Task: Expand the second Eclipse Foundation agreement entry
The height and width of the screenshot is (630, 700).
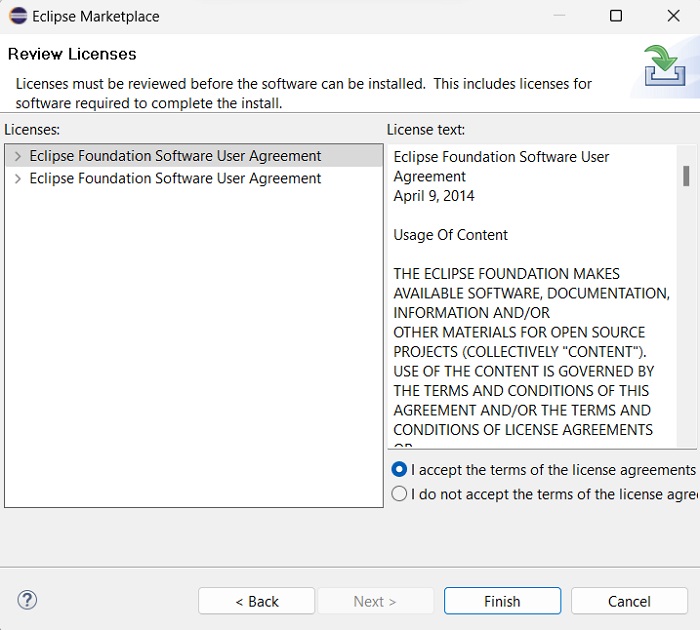Action: (17, 178)
